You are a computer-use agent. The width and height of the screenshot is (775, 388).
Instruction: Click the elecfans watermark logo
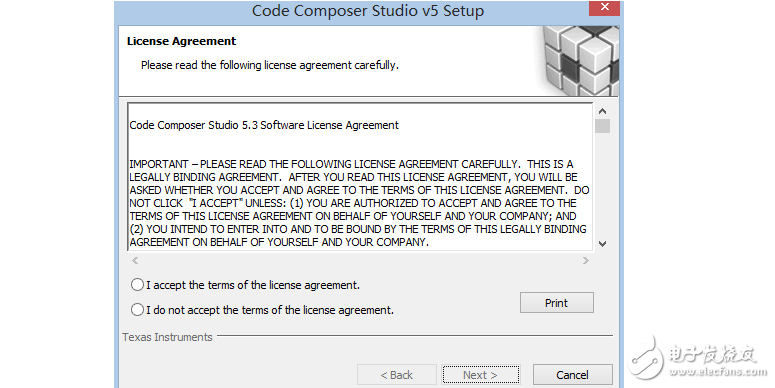pos(698,359)
